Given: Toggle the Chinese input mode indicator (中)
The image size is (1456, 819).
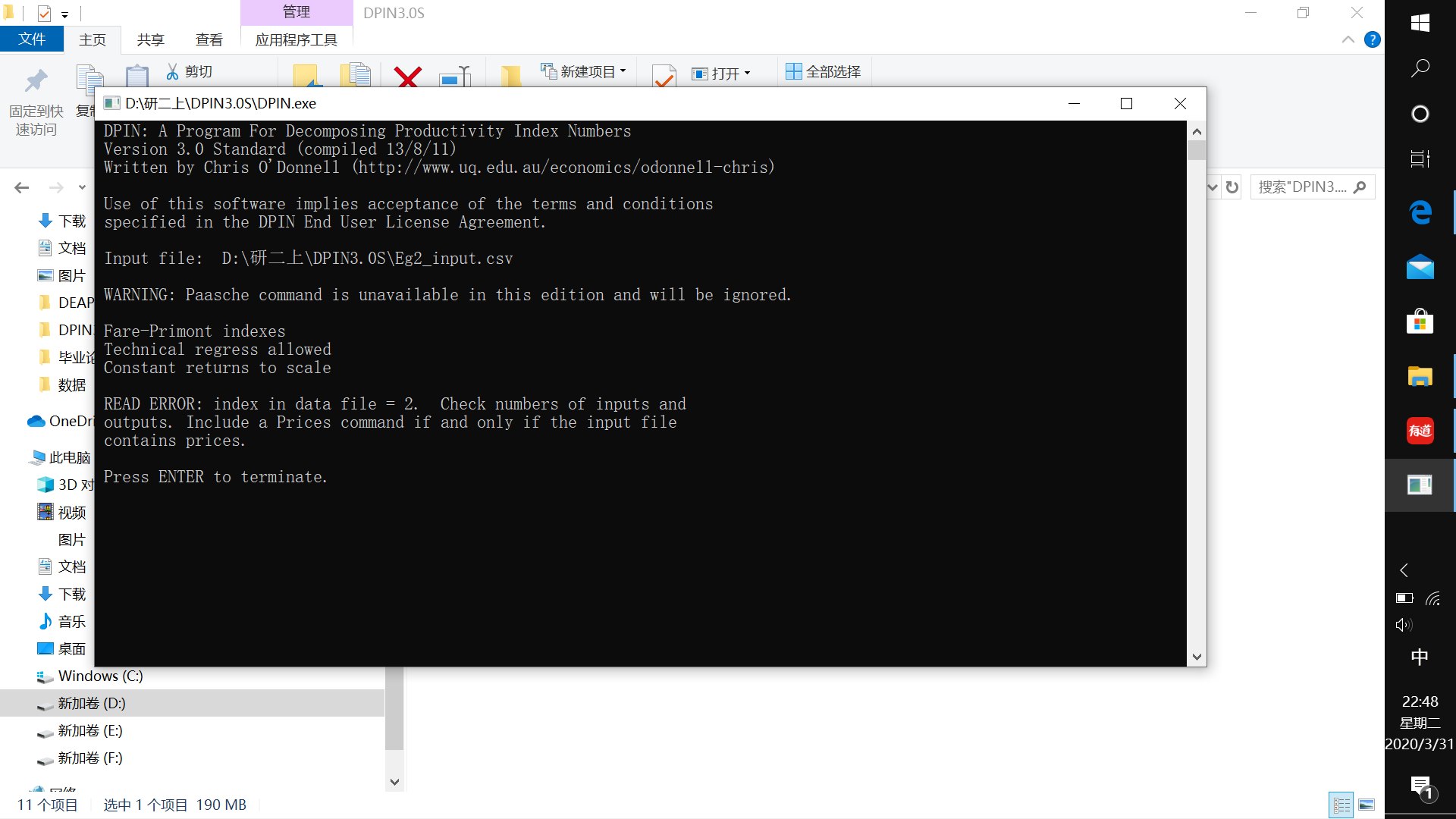Looking at the screenshot, I should (x=1420, y=657).
